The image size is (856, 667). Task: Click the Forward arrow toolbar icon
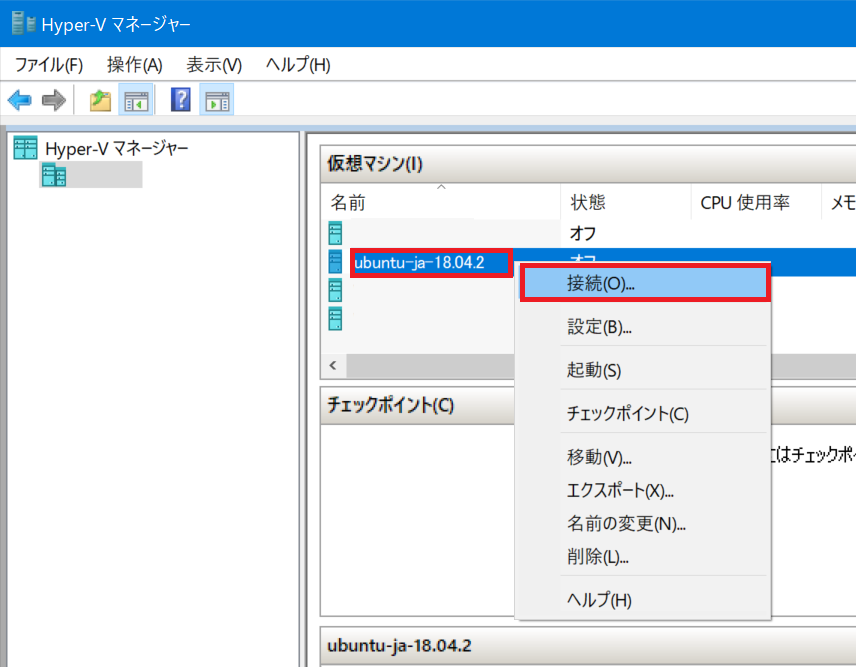[54, 100]
